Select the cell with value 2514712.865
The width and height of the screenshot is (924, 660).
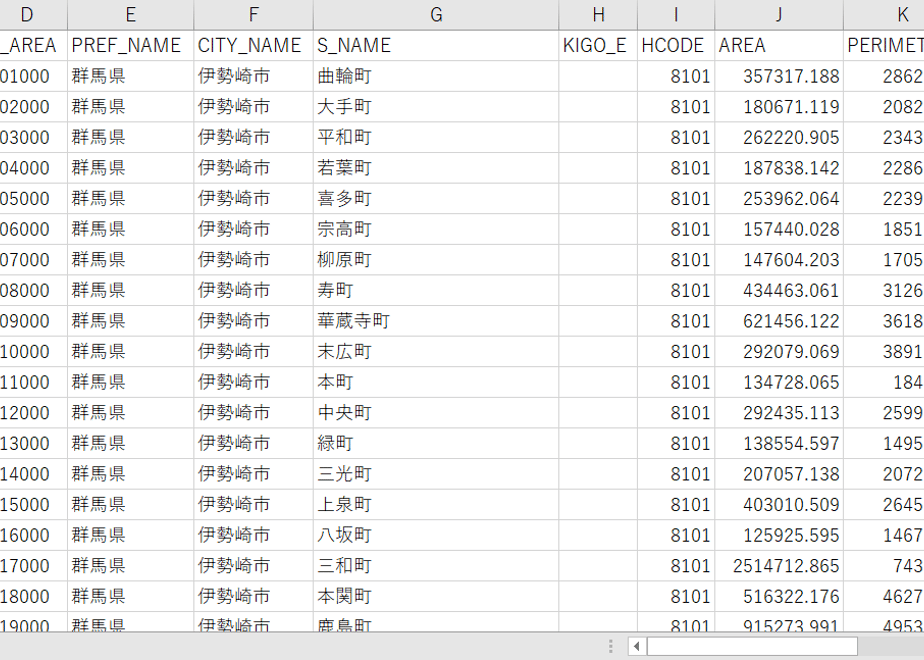[779, 566]
